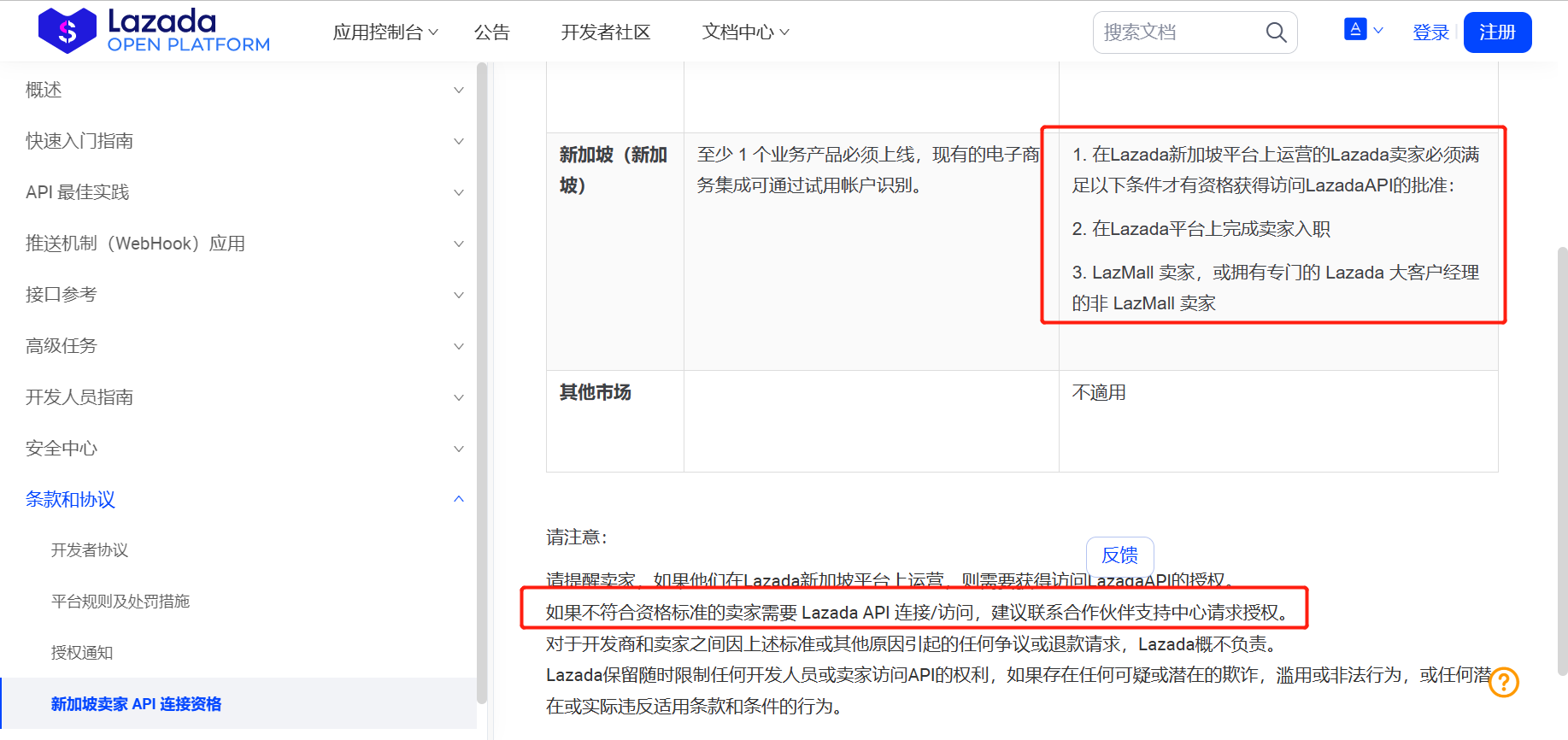Click the Lazada Open Platform logo

click(x=154, y=31)
